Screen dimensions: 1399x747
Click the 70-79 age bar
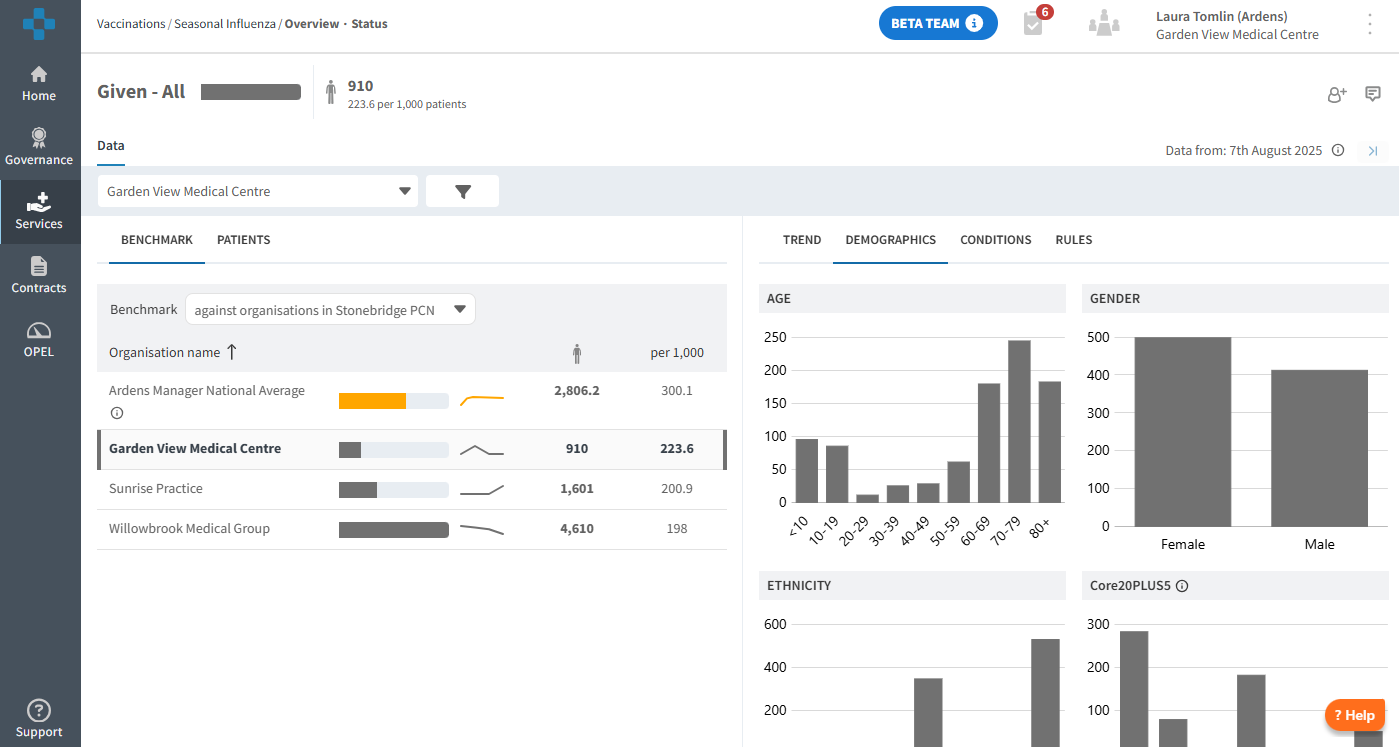1020,421
